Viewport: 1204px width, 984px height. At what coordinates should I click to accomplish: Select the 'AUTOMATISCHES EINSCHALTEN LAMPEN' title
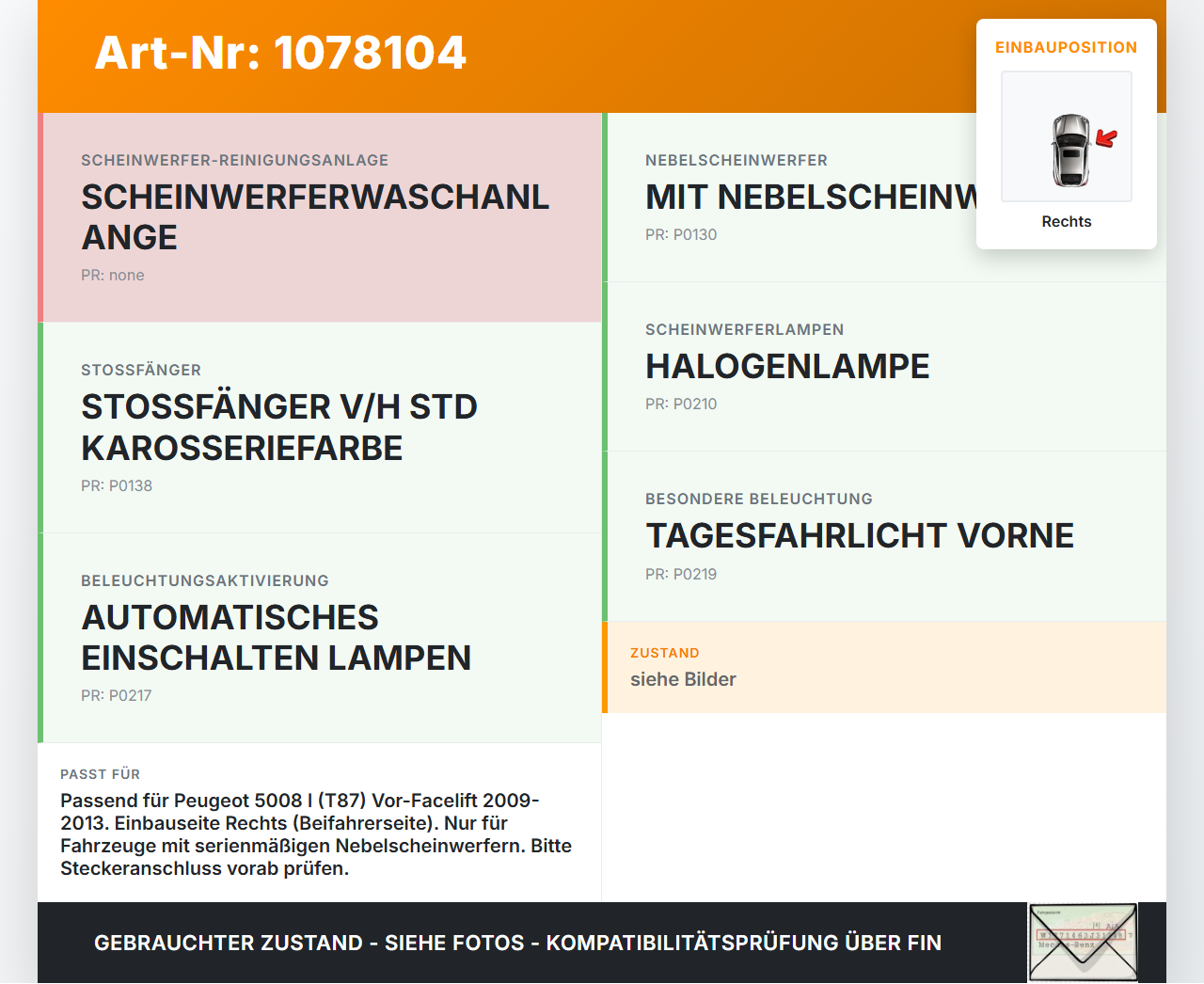[x=277, y=638]
